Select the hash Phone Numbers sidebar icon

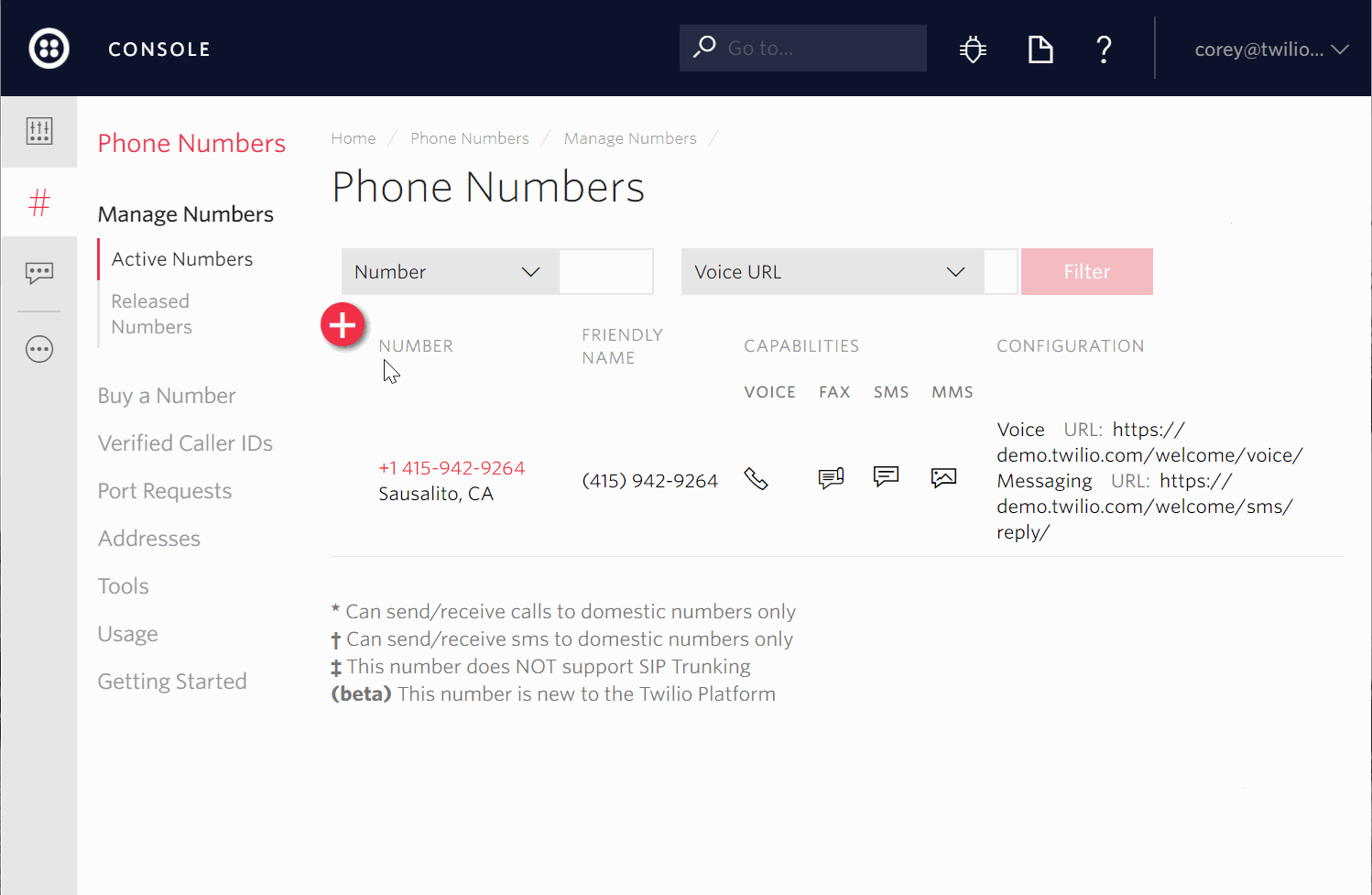39,202
